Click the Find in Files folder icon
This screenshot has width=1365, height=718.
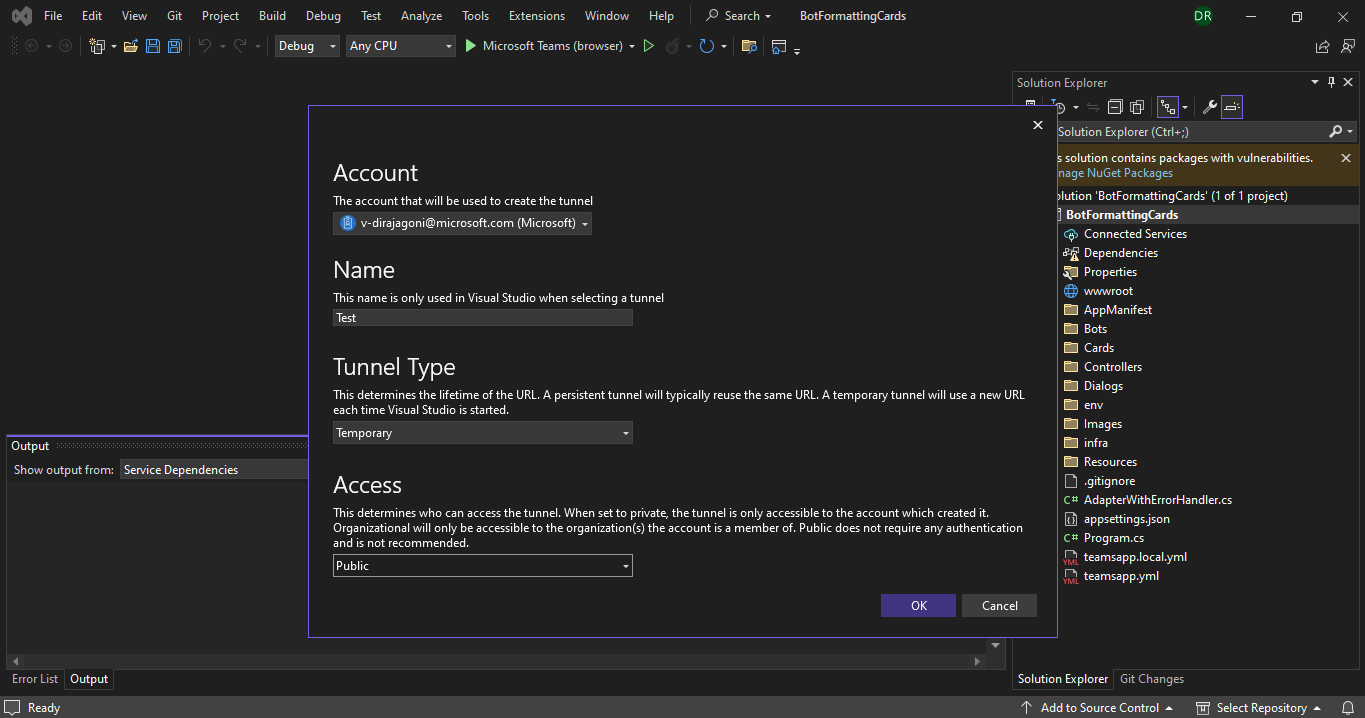click(749, 46)
